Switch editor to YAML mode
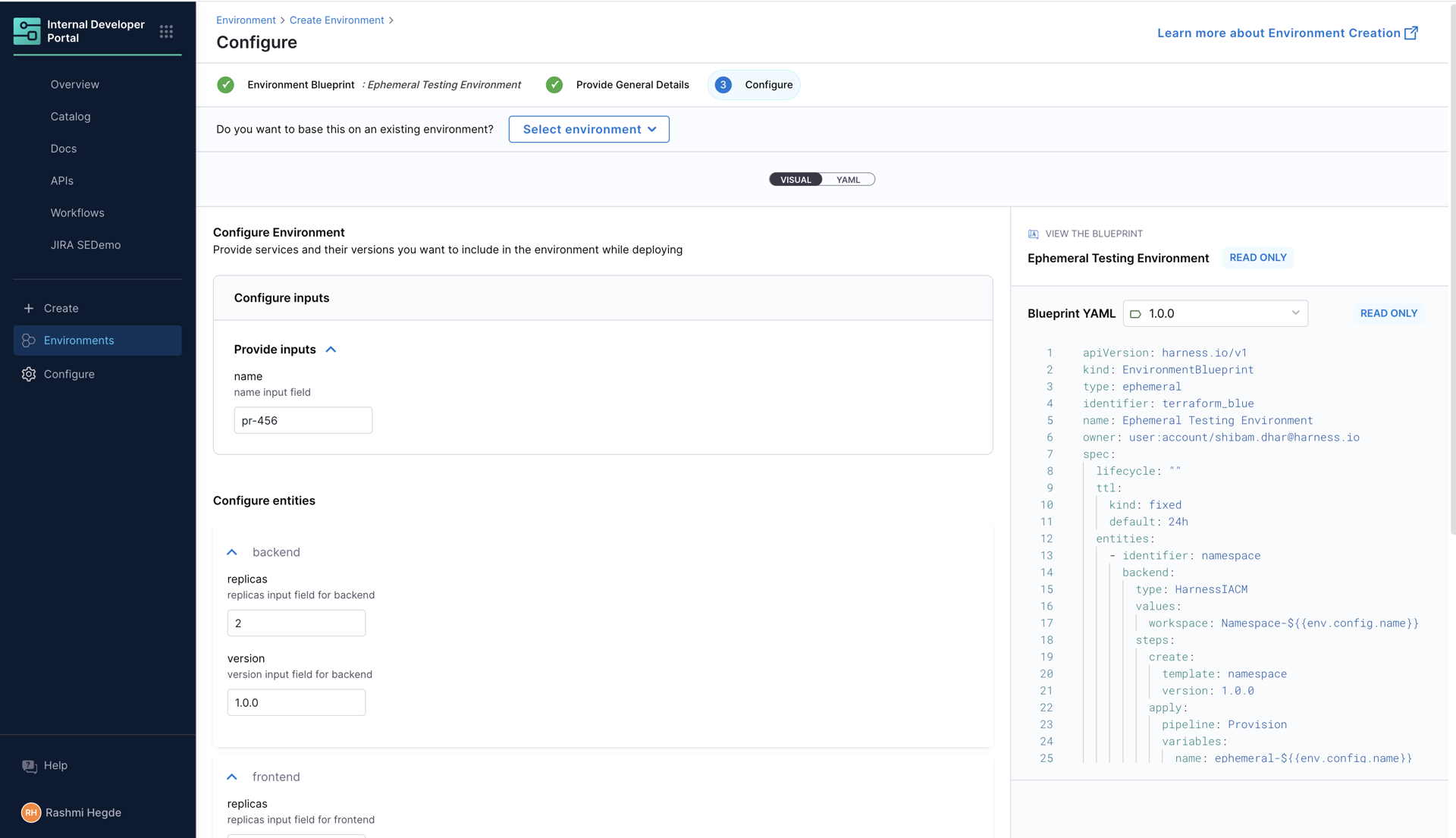Image resolution: width=1456 pixels, height=838 pixels. pyautogui.click(x=848, y=180)
